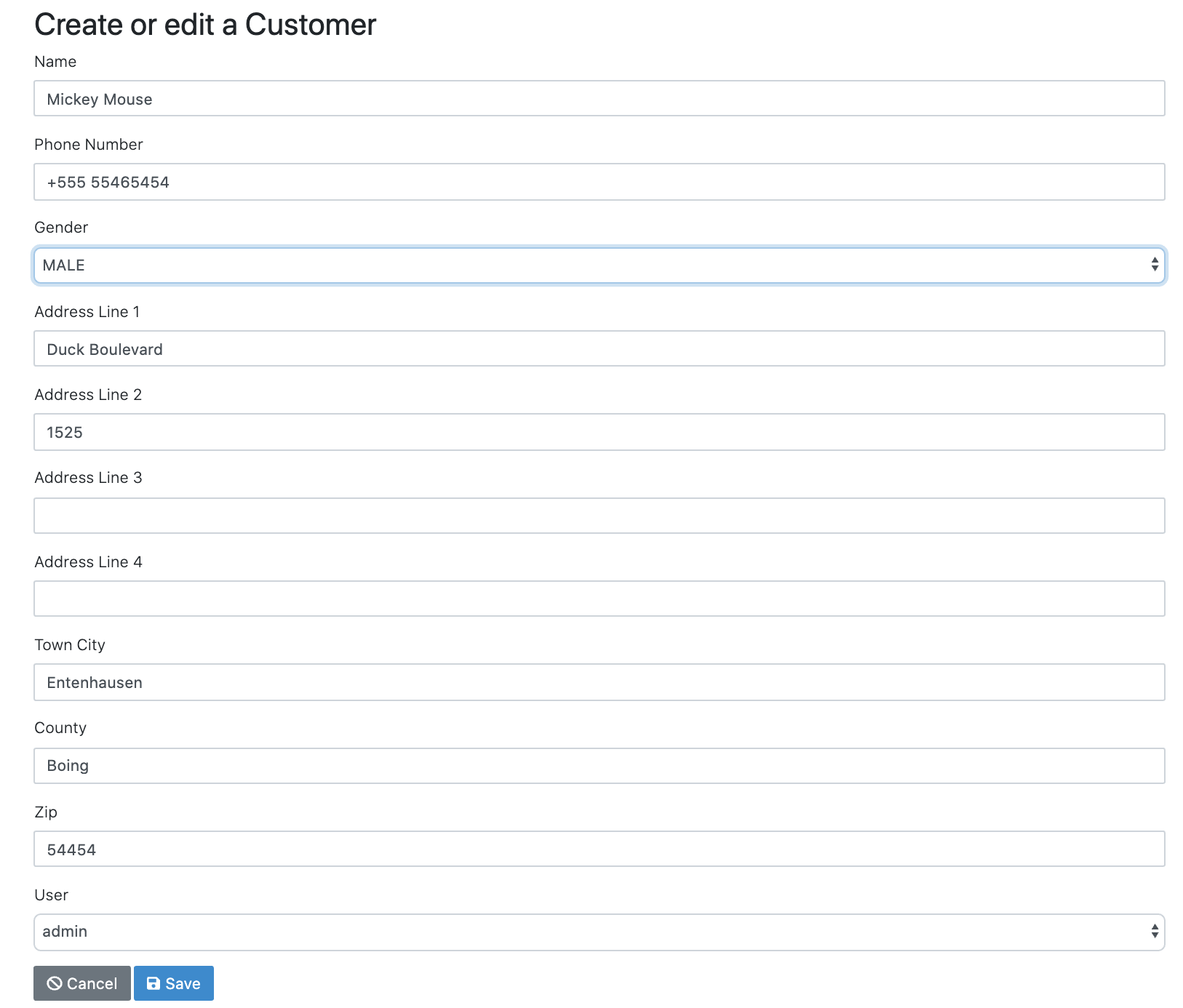Click the Address Line 2 field with 1525
The image size is (1183, 1008).
point(598,432)
